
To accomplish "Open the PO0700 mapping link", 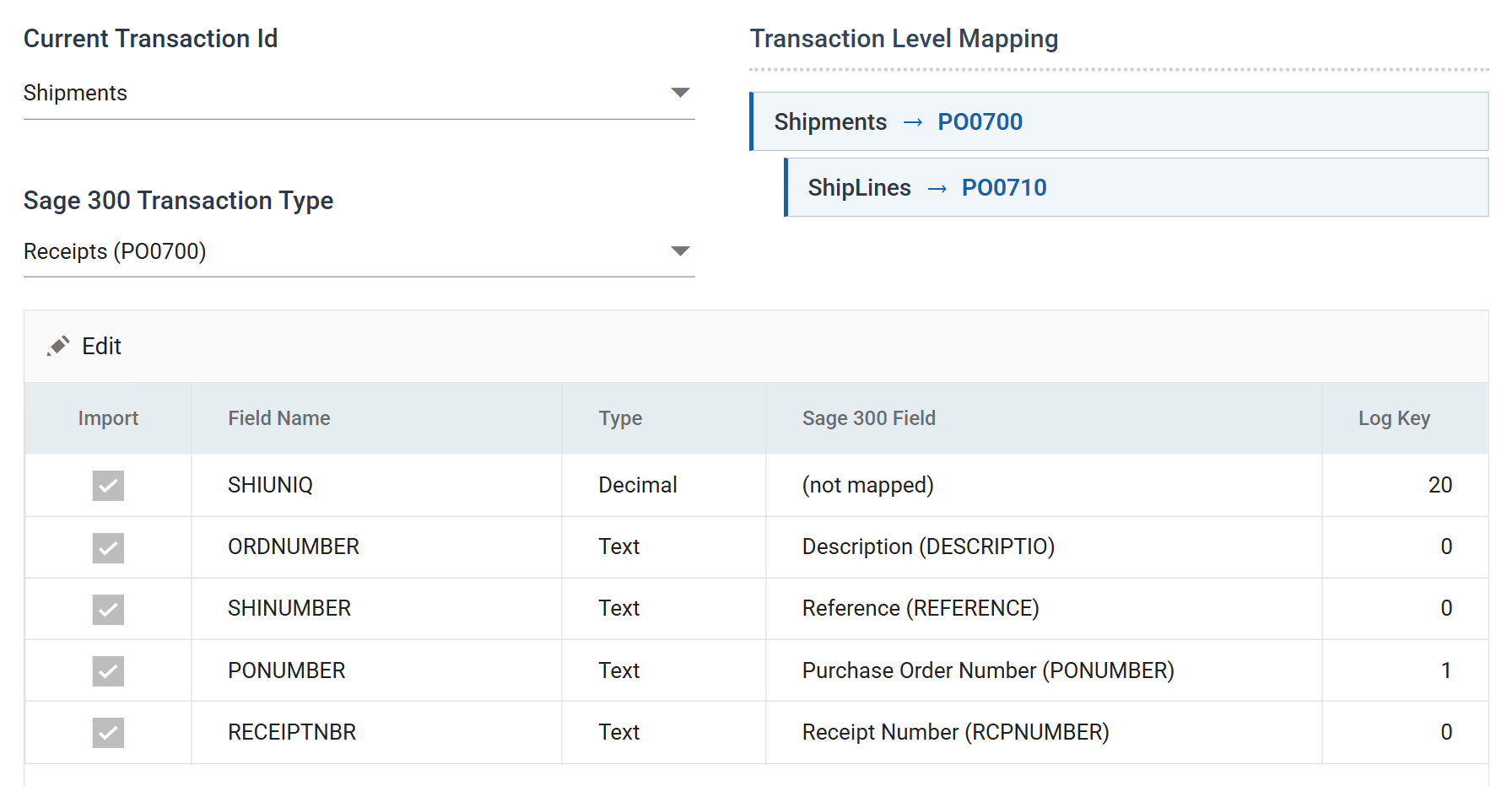I will click(x=980, y=122).
